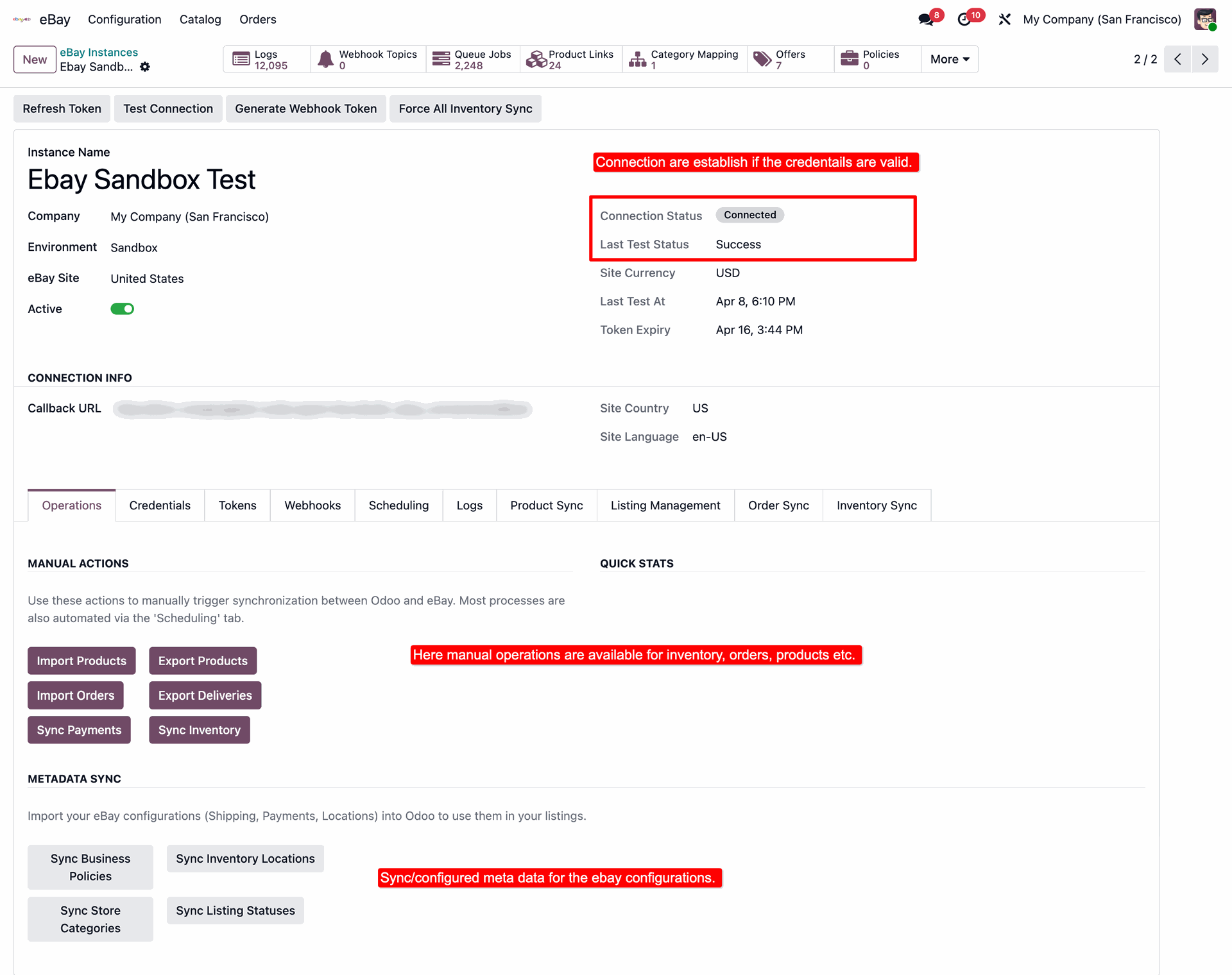This screenshot has width=1232, height=975.
Task: Click the Export Deliveries button
Action: tap(205, 695)
